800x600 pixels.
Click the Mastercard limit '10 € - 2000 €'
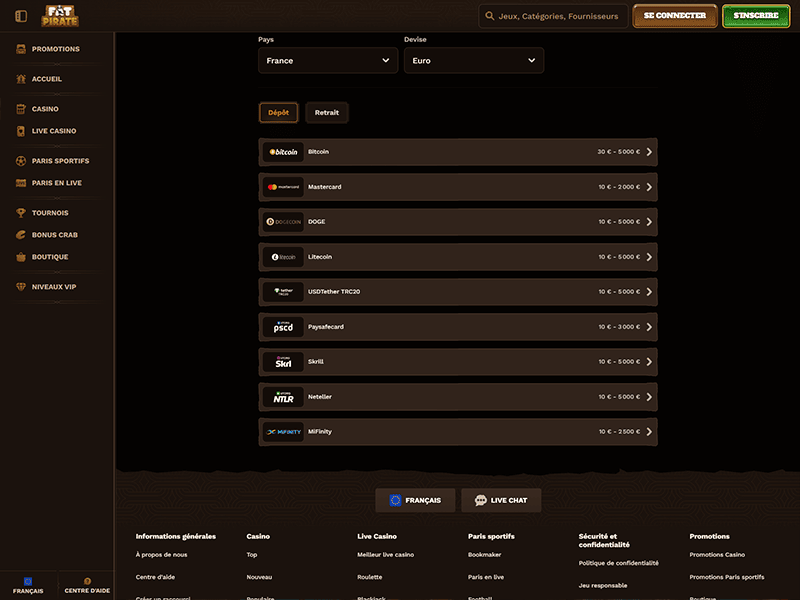click(x=619, y=187)
